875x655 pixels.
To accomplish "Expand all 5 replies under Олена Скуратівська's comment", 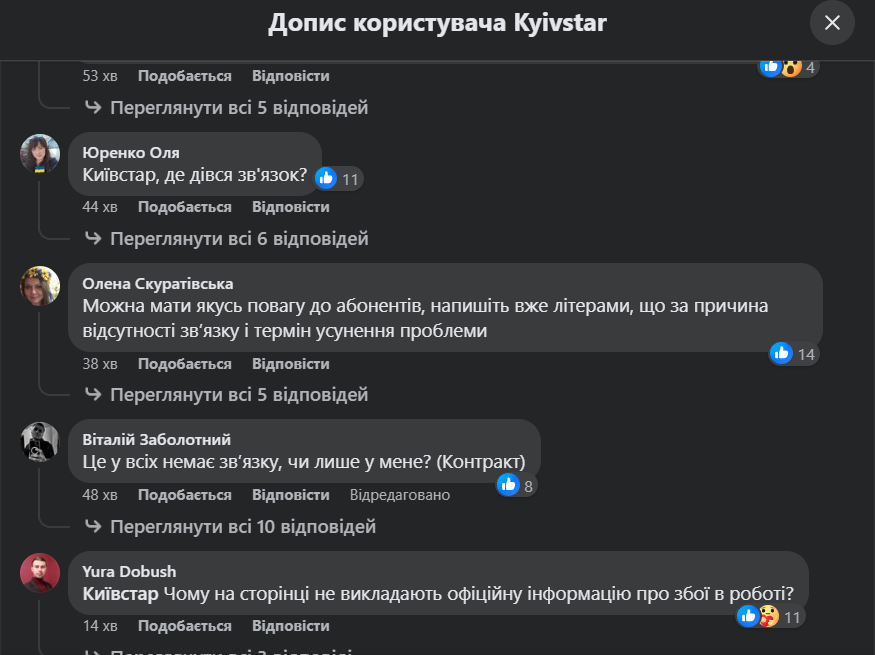I will (238, 395).
